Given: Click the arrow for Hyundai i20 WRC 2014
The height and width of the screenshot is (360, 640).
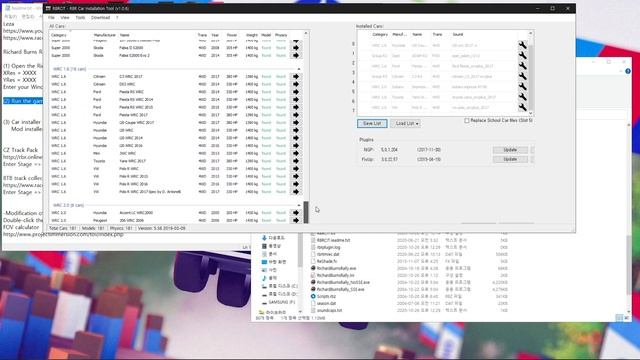Looking at the screenshot, I should tap(296, 138).
